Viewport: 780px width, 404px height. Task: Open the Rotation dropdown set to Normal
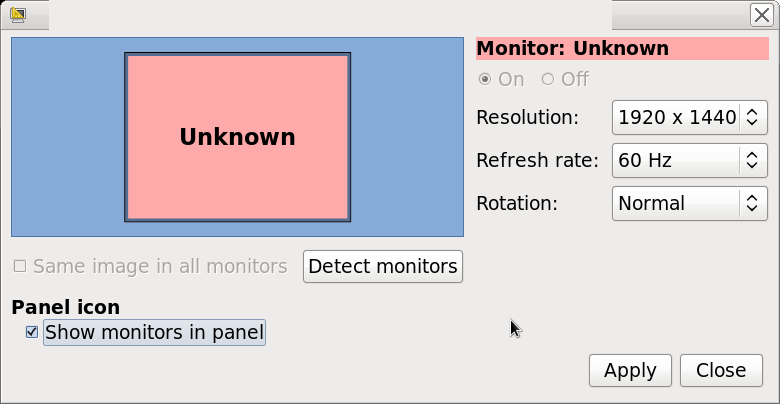[x=689, y=203]
